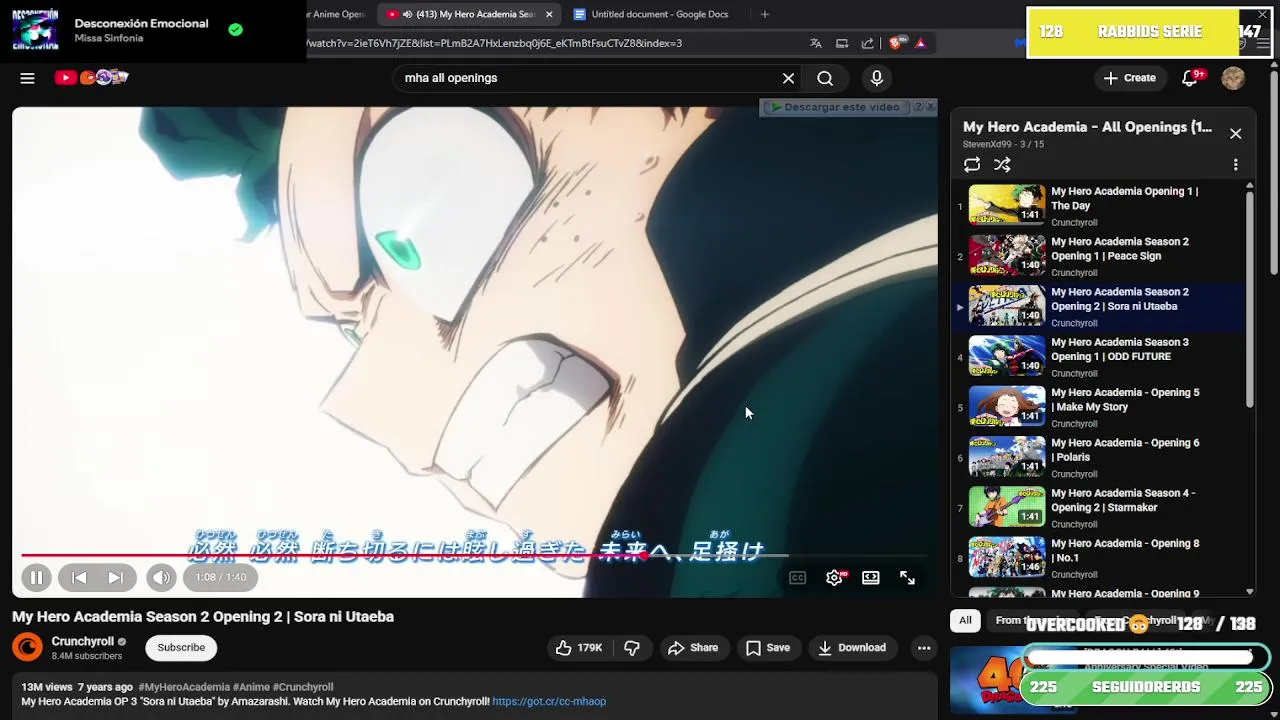Click the translate page icon in address bar

816,43
